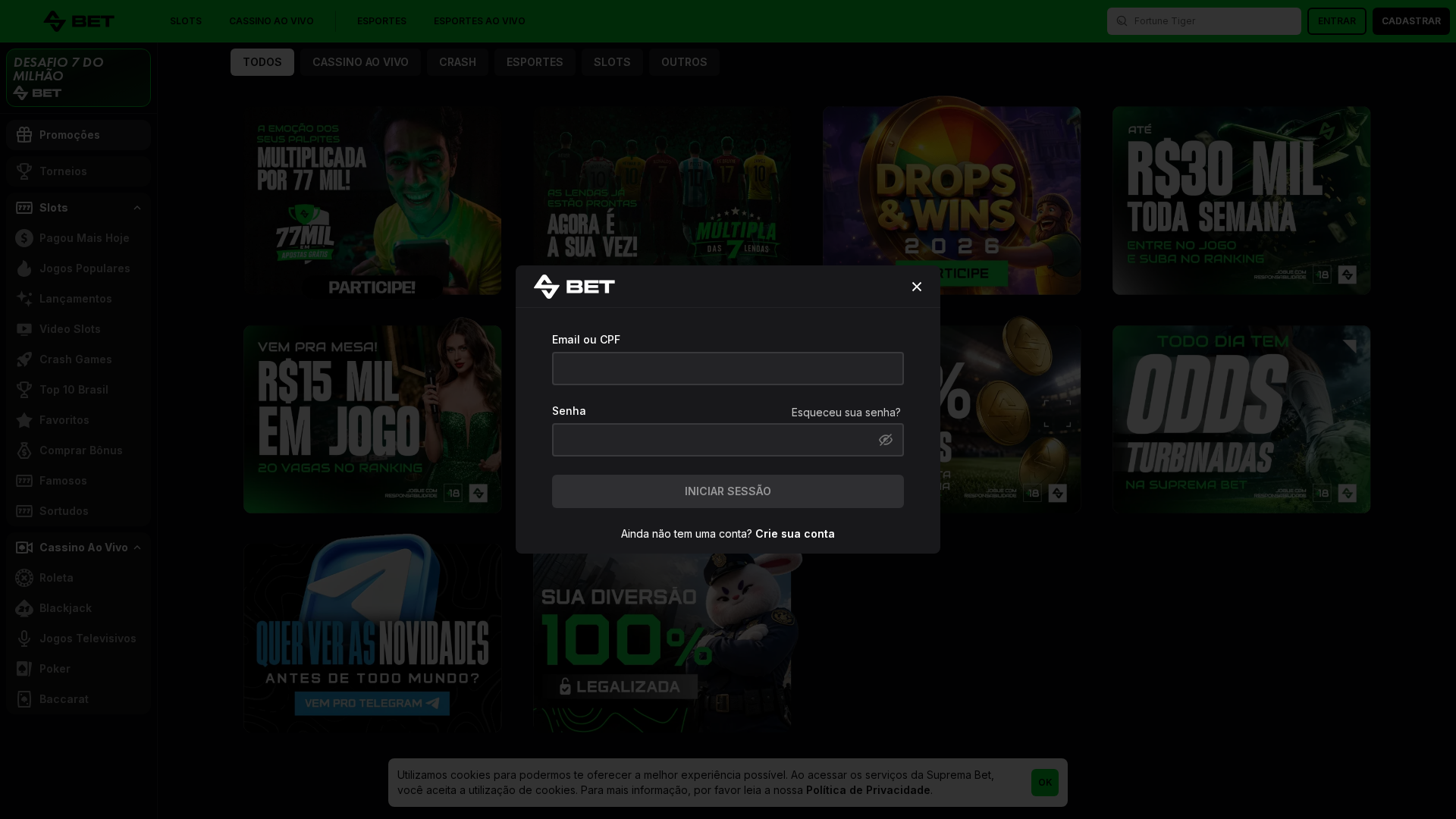Switch to the ESPORTES filter tab

click(535, 62)
